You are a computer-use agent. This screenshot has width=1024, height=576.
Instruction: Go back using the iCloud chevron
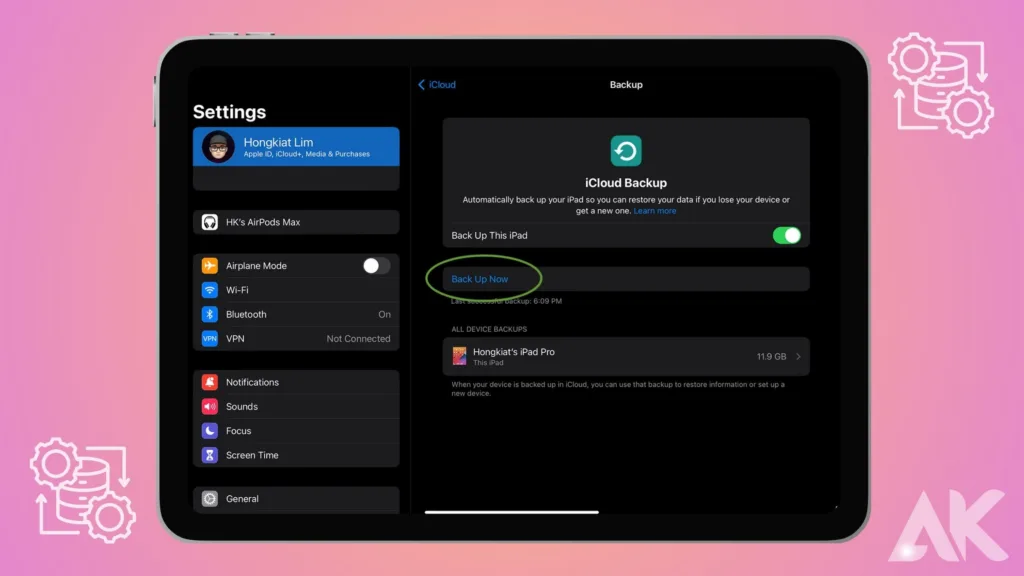click(x=422, y=85)
